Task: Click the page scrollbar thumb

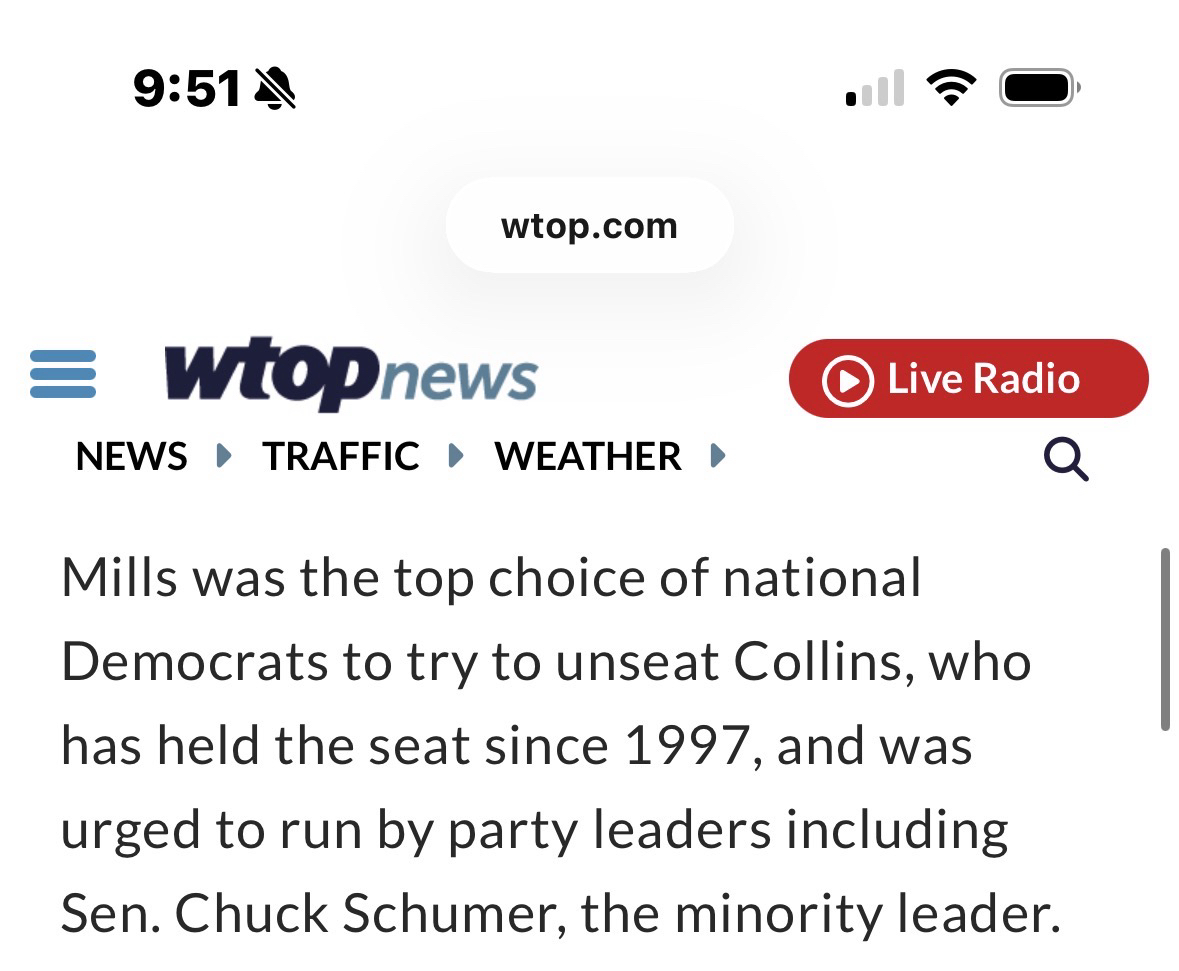Action: point(1165,640)
